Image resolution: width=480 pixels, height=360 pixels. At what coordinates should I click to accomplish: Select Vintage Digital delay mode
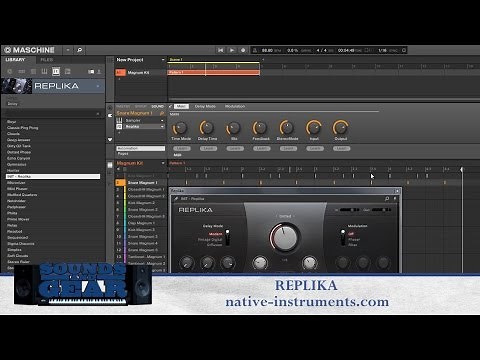[x=210, y=239]
